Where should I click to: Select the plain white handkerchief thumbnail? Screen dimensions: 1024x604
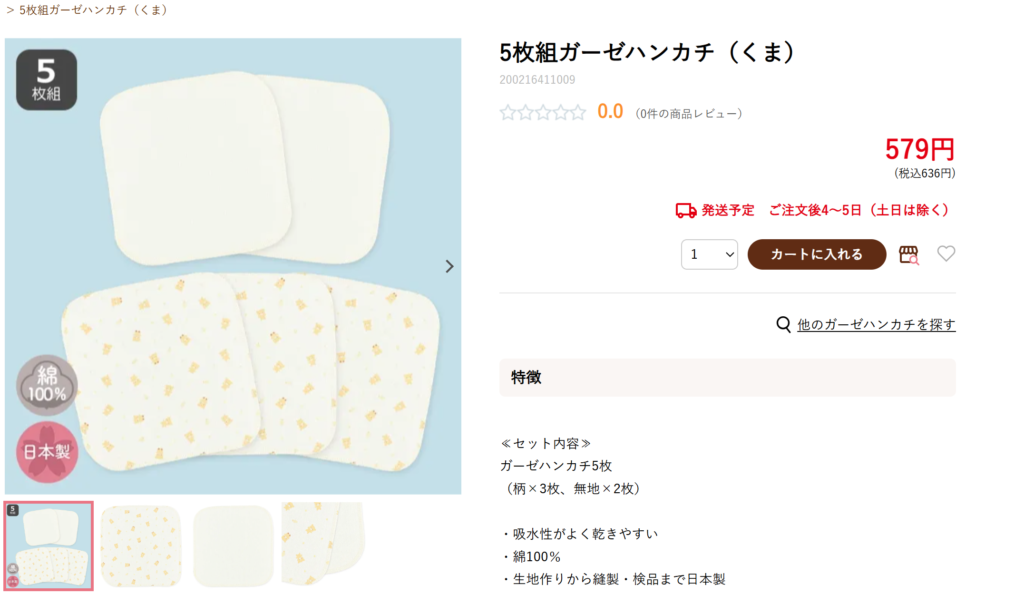(x=232, y=545)
